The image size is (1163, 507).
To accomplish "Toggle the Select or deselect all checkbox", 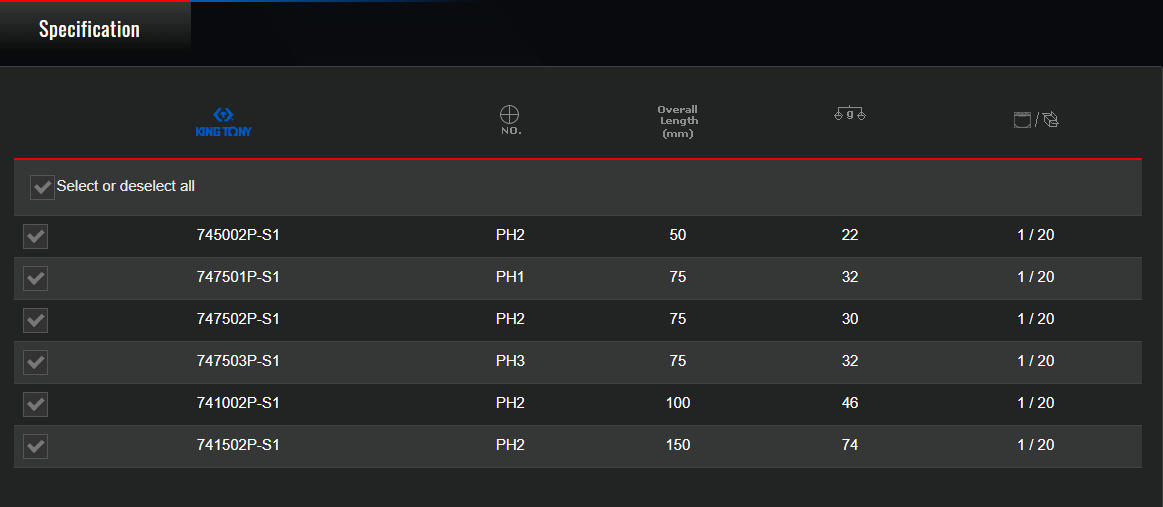I will [42, 187].
